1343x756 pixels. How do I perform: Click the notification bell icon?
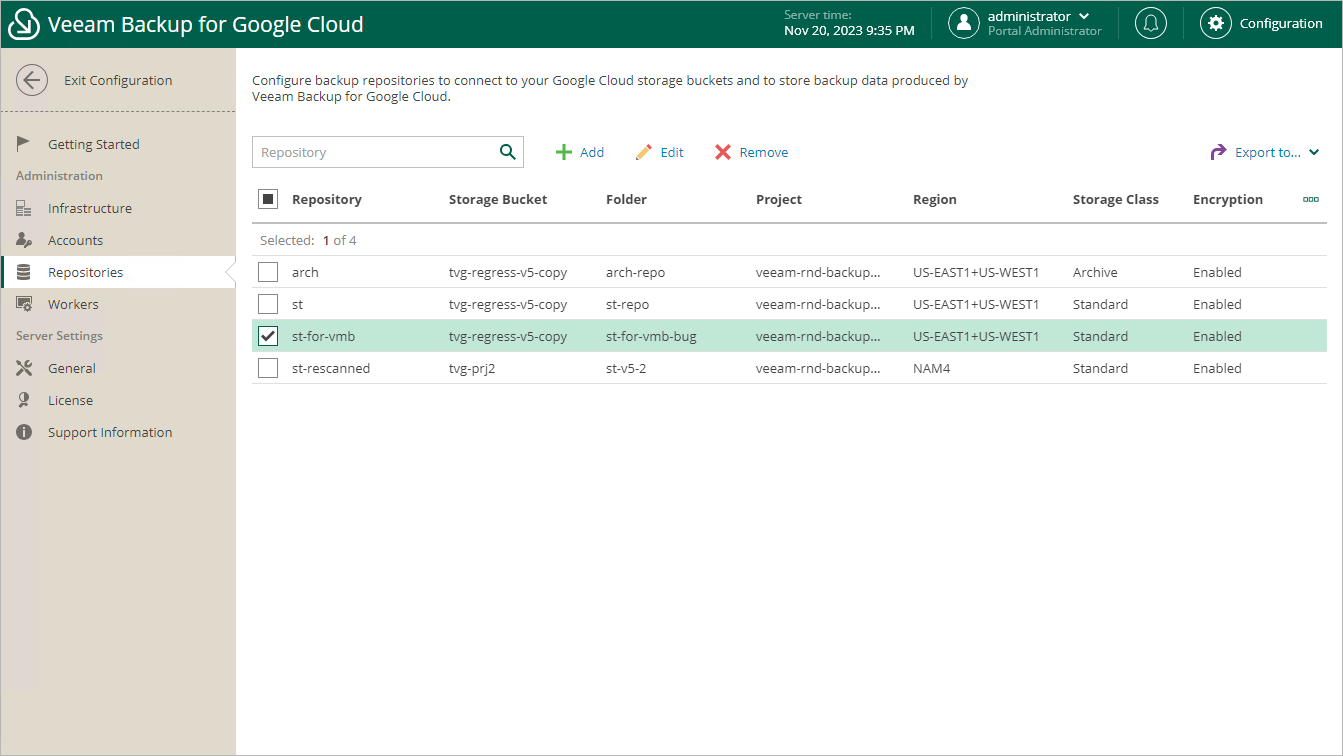point(1151,24)
